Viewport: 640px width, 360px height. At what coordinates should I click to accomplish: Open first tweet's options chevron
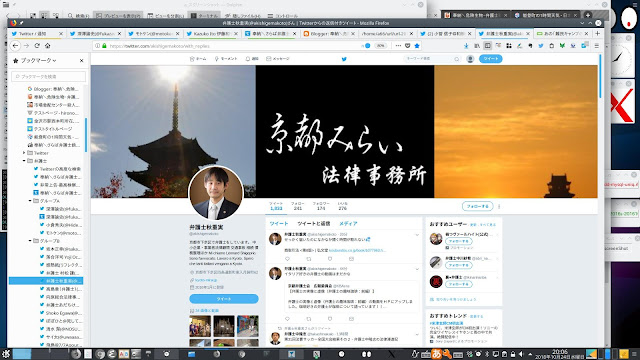(417, 235)
